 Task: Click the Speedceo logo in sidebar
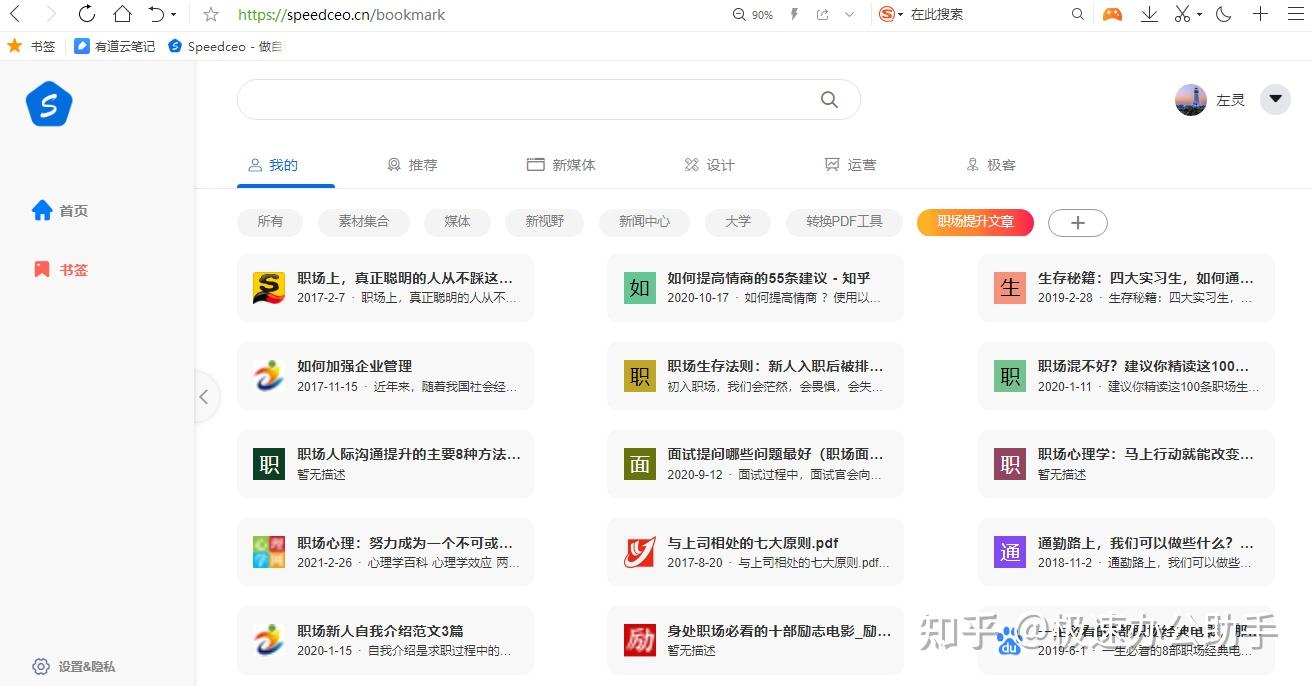tap(48, 104)
